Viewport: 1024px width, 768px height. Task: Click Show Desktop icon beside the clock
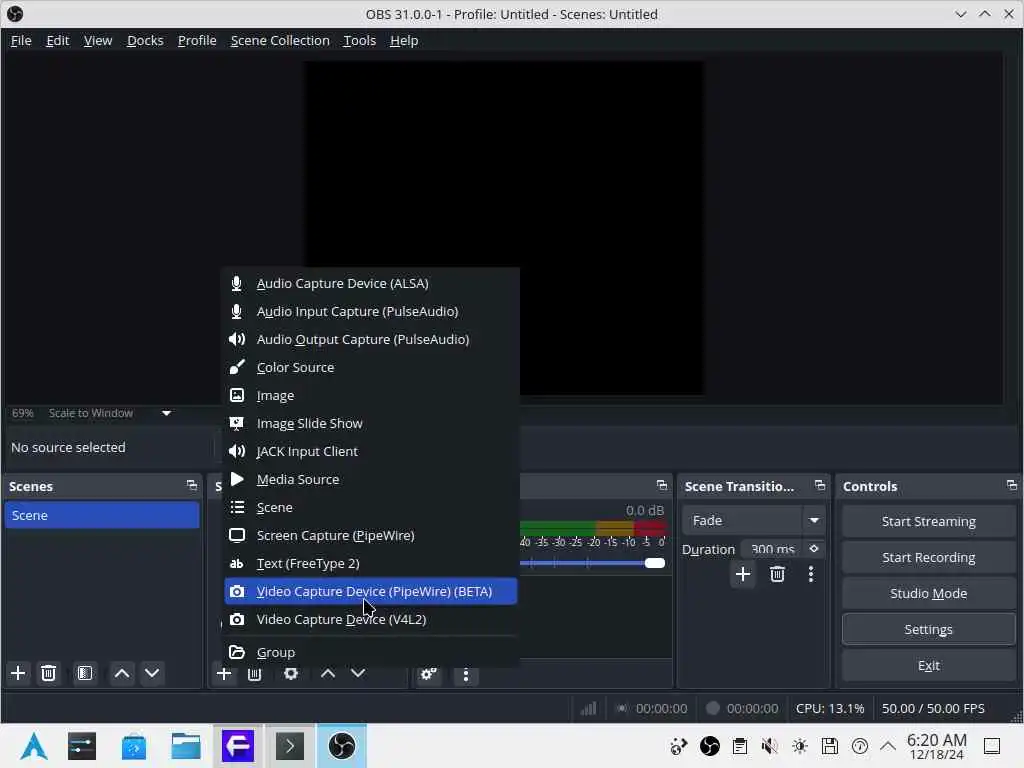[992, 746]
